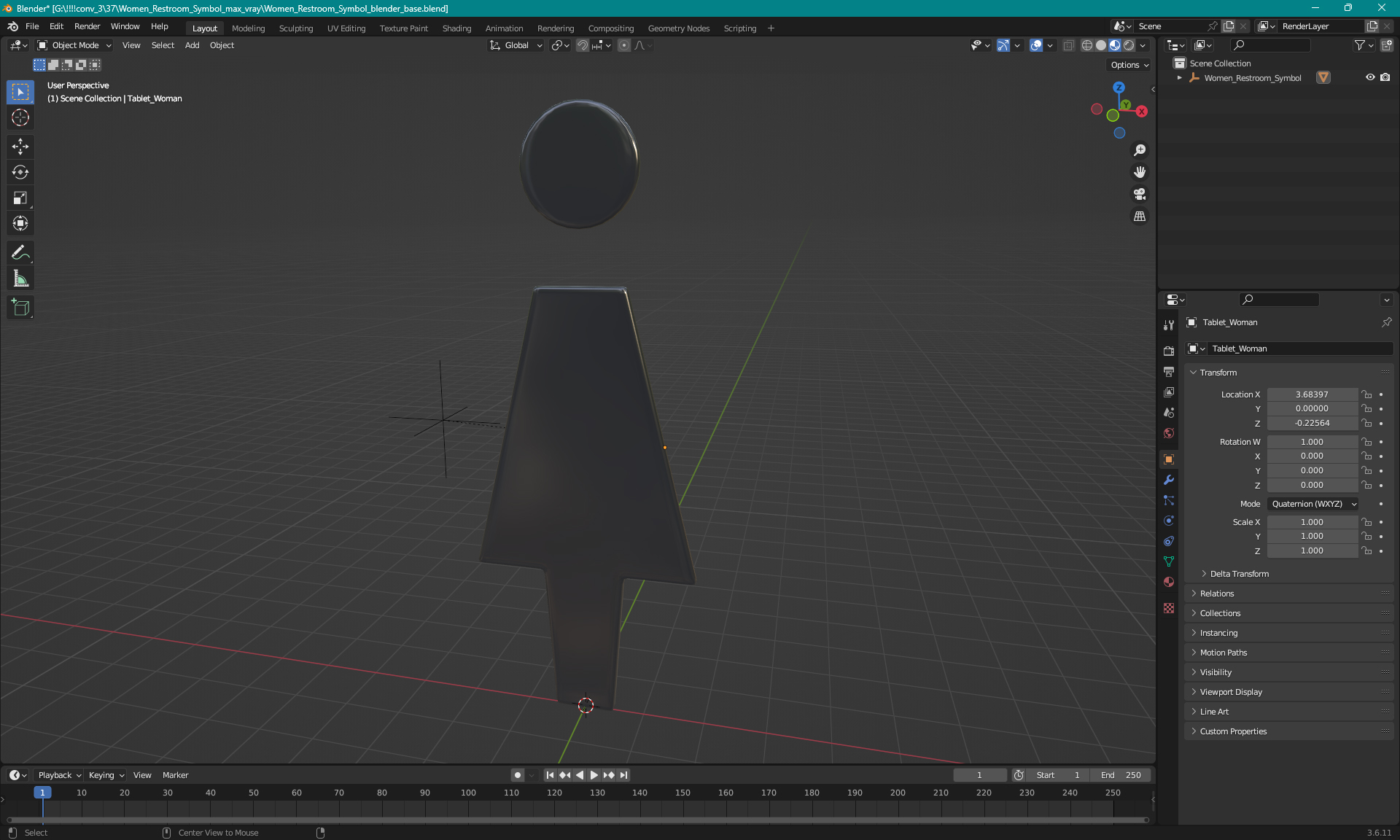Activate the Move tool
The image size is (1400, 840).
point(20,147)
